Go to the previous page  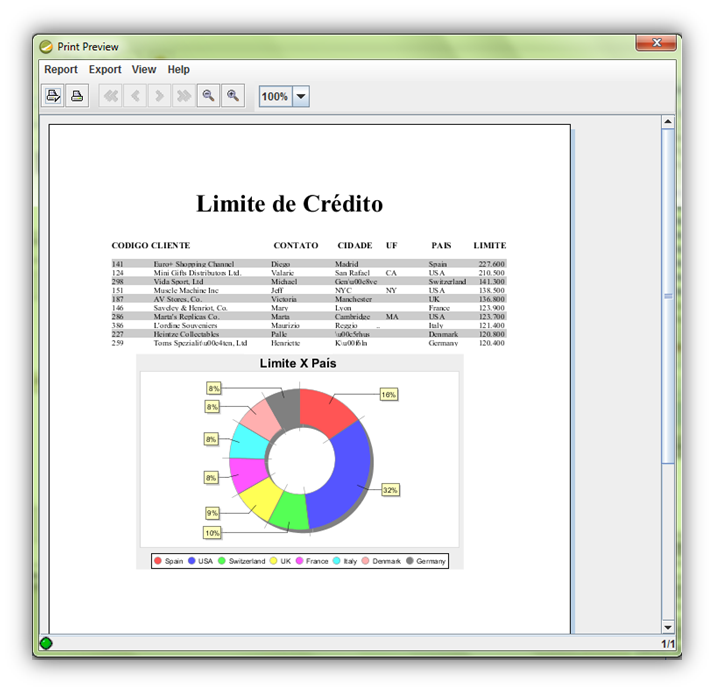tap(135, 96)
